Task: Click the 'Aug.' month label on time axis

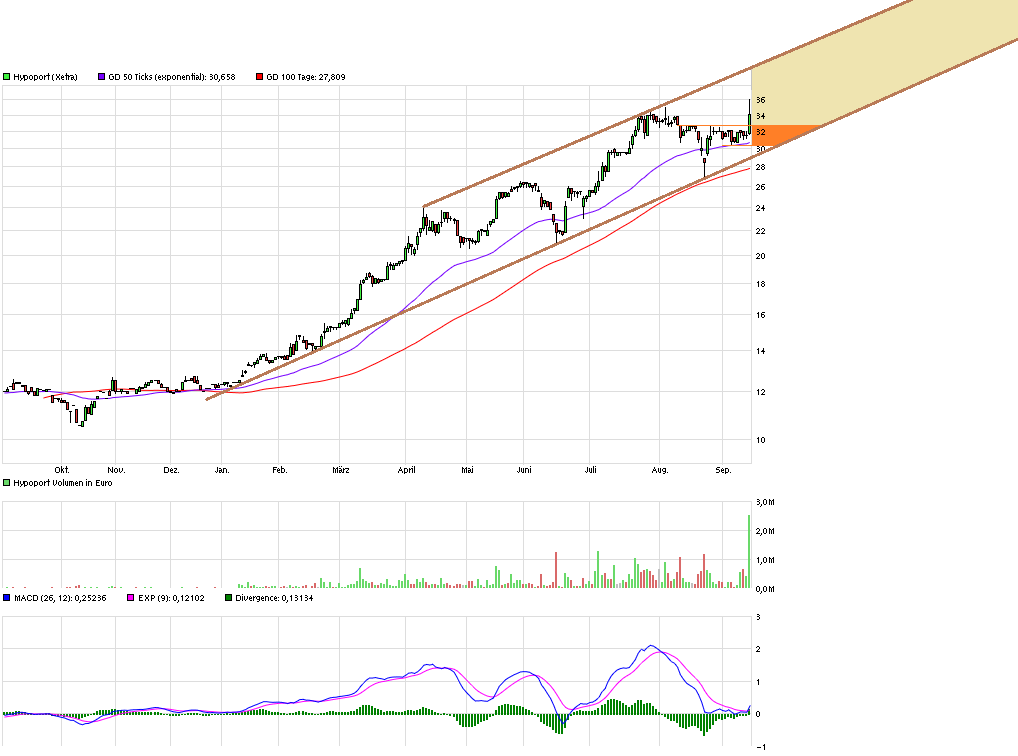Action: pyautogui.click(x=660, y=470)
